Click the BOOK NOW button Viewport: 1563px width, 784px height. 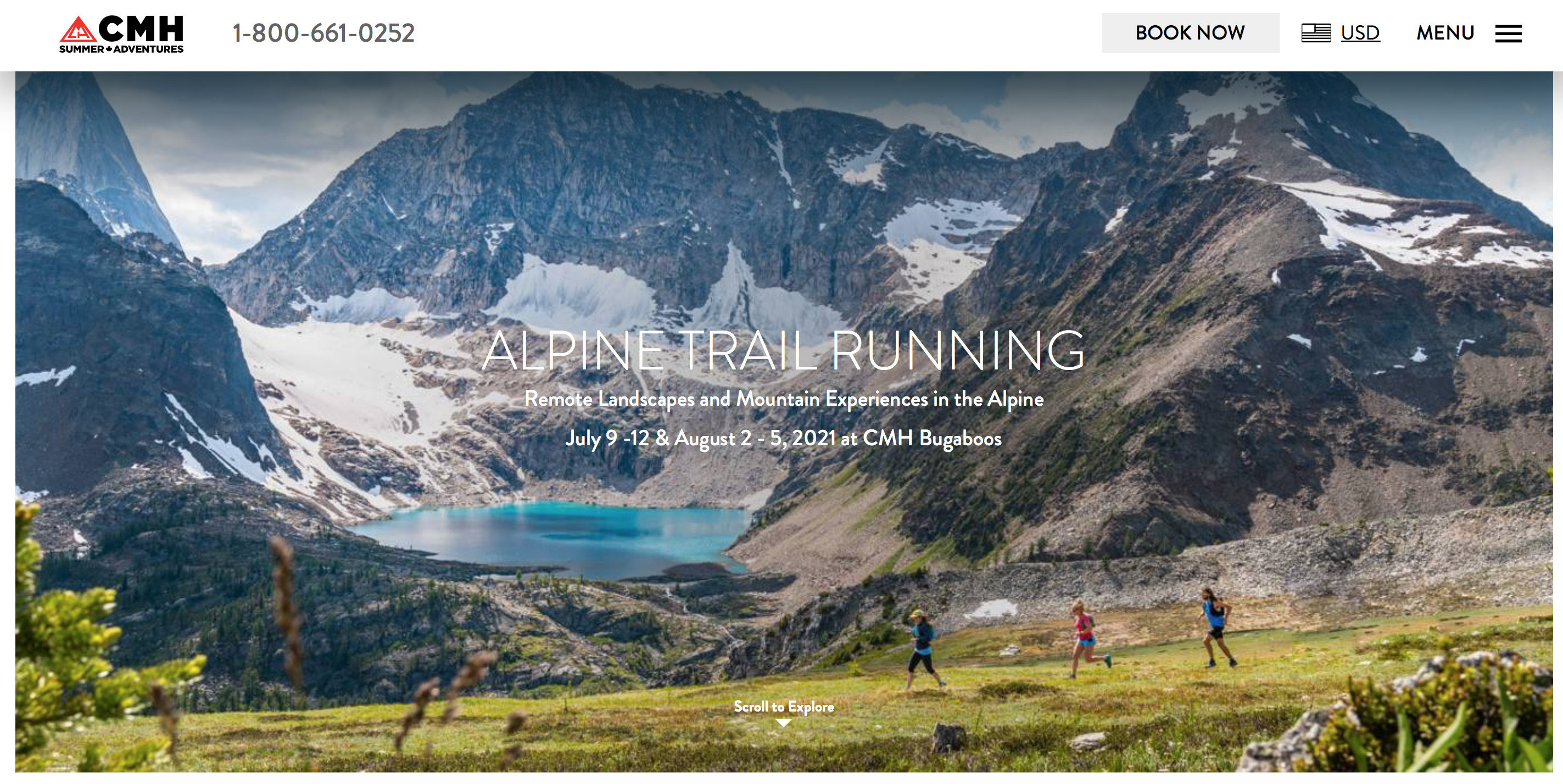coord(1190,33)
